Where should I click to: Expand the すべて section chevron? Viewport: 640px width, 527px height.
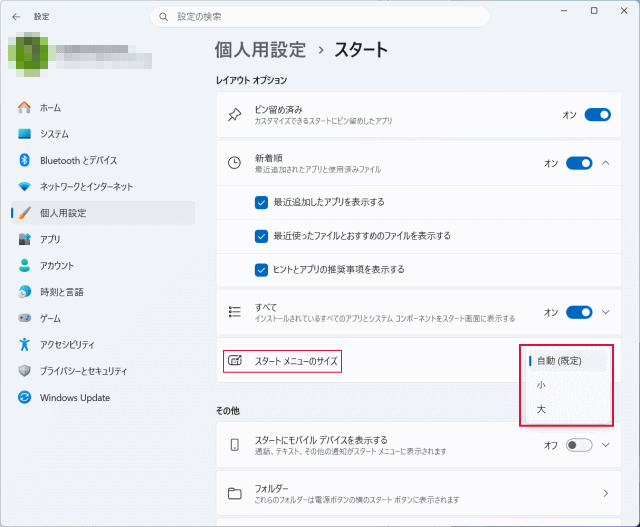click(x=606, y=312)
